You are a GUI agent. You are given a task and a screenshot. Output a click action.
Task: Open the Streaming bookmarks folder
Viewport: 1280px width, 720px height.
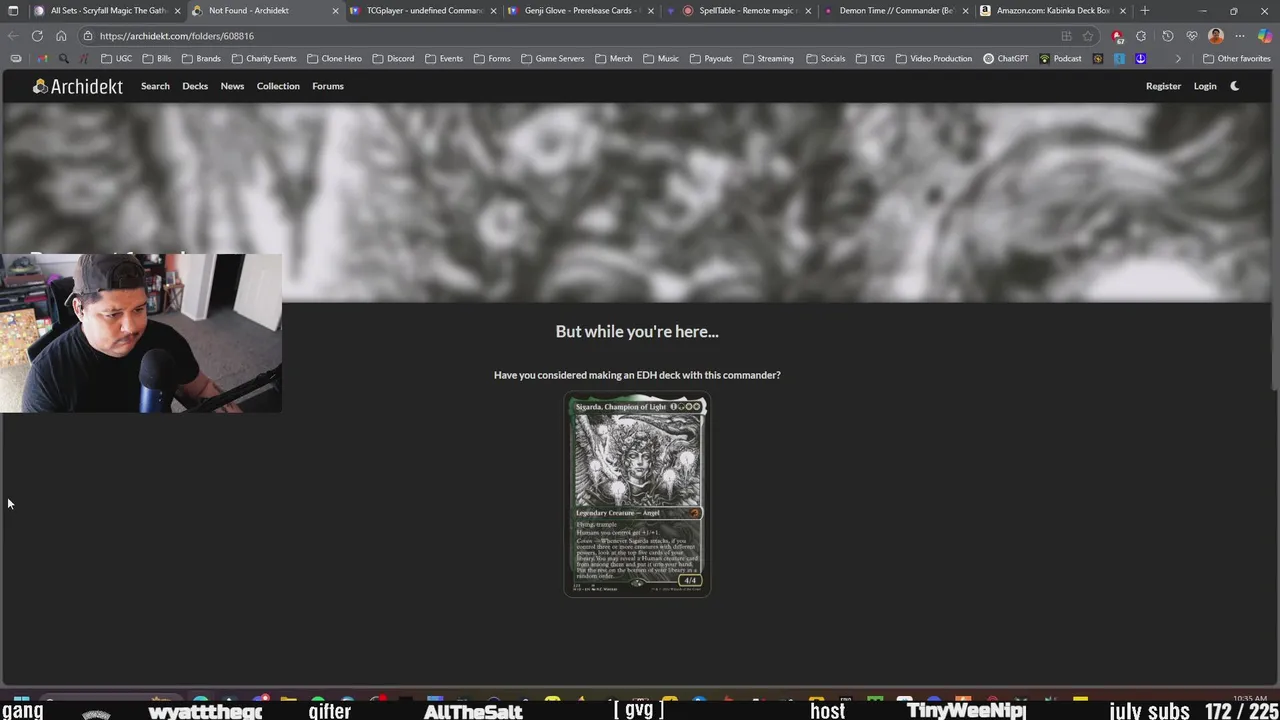point(768,59)
